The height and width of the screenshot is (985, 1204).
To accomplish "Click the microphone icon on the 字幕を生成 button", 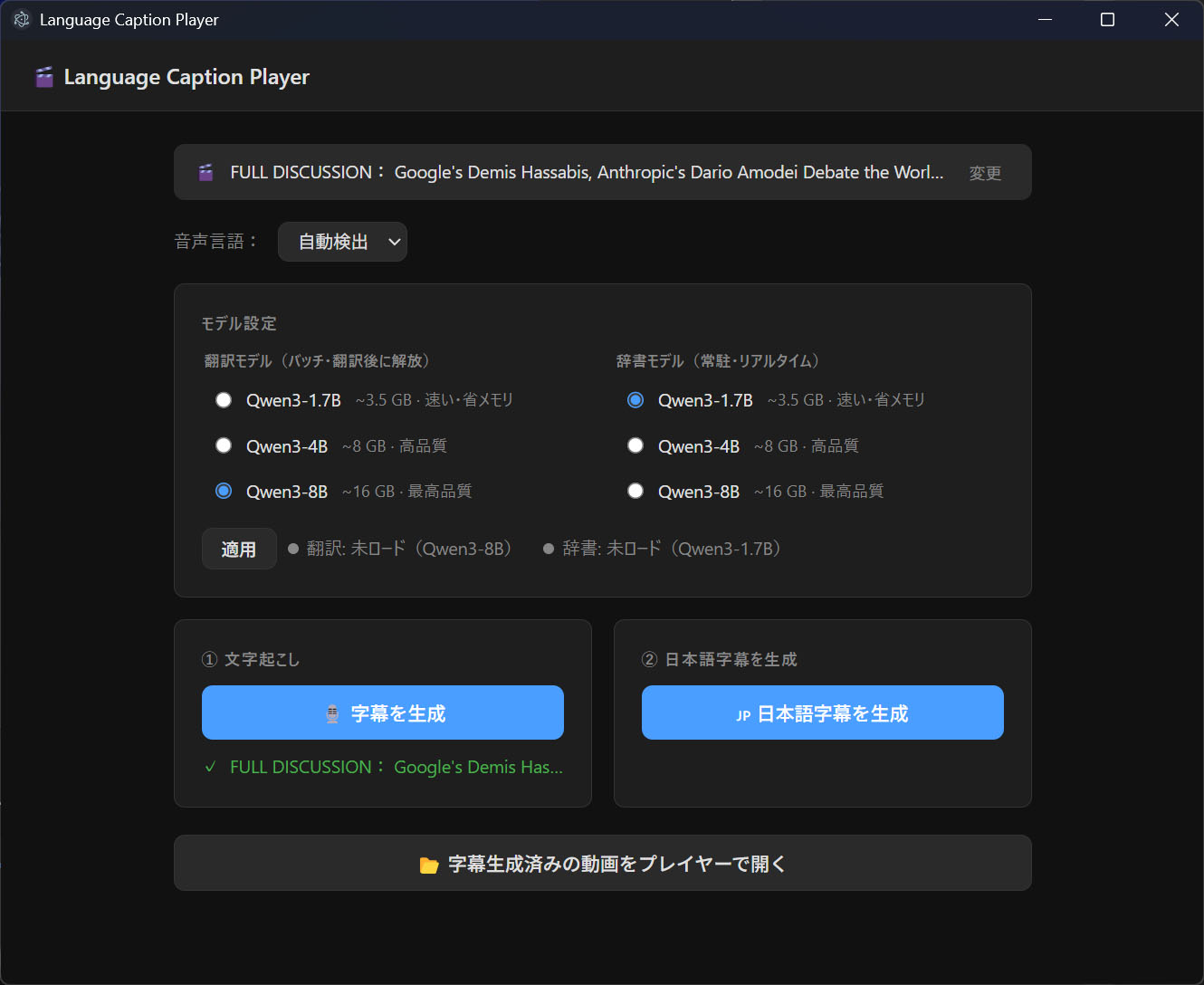I will 332,714.
